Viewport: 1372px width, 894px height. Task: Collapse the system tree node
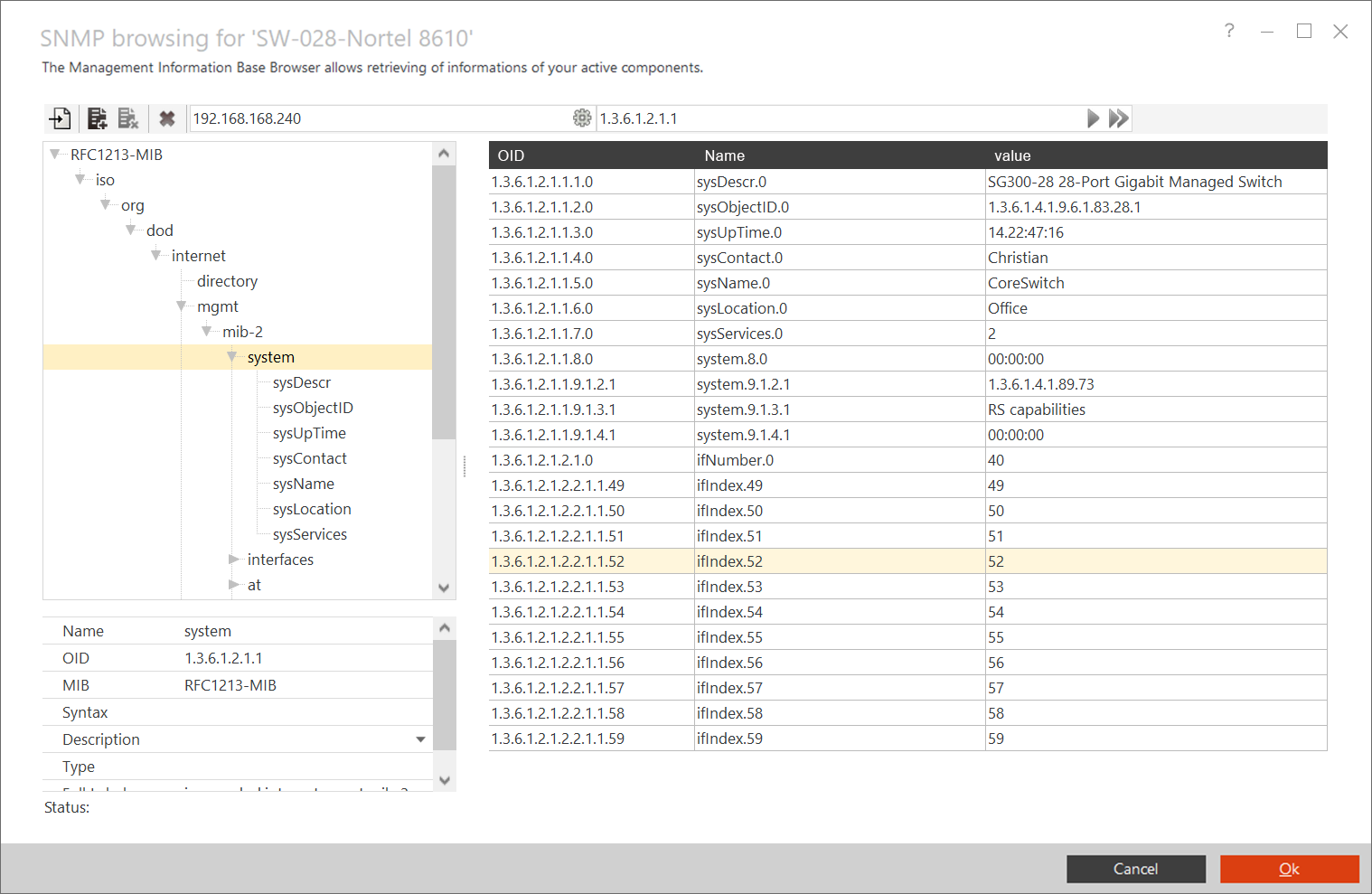[x=233, y=356]
